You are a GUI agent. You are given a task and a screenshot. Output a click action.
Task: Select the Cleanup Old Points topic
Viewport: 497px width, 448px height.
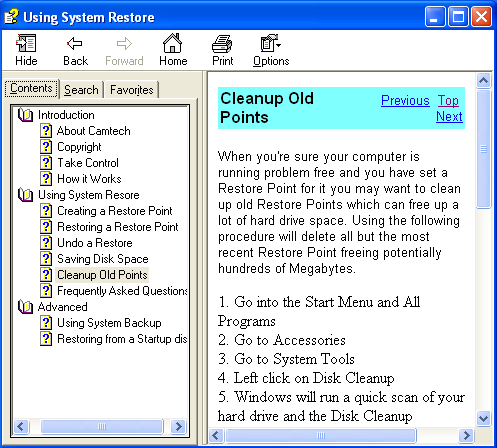(102, 275)
